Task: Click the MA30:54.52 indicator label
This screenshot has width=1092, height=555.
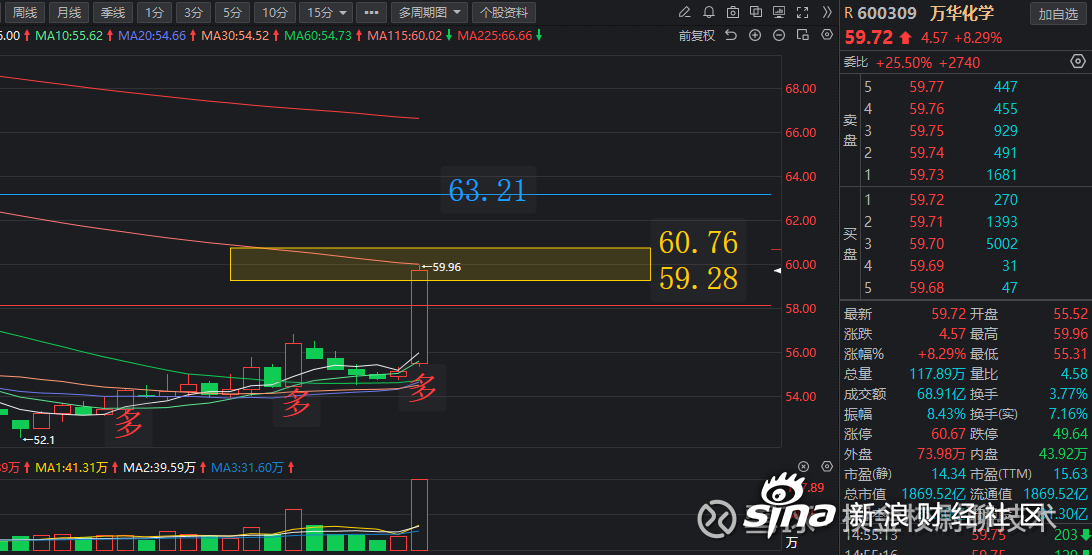Action: click(x=235, y=36)
